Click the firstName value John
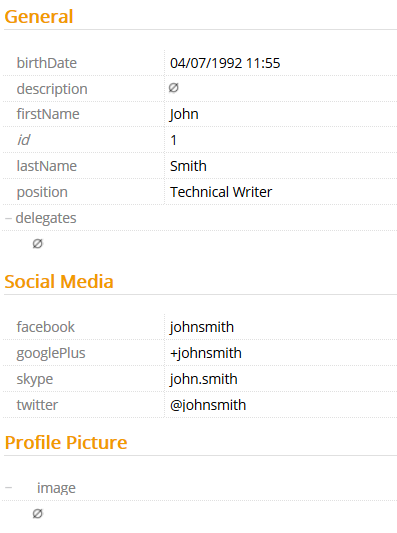 184,114
